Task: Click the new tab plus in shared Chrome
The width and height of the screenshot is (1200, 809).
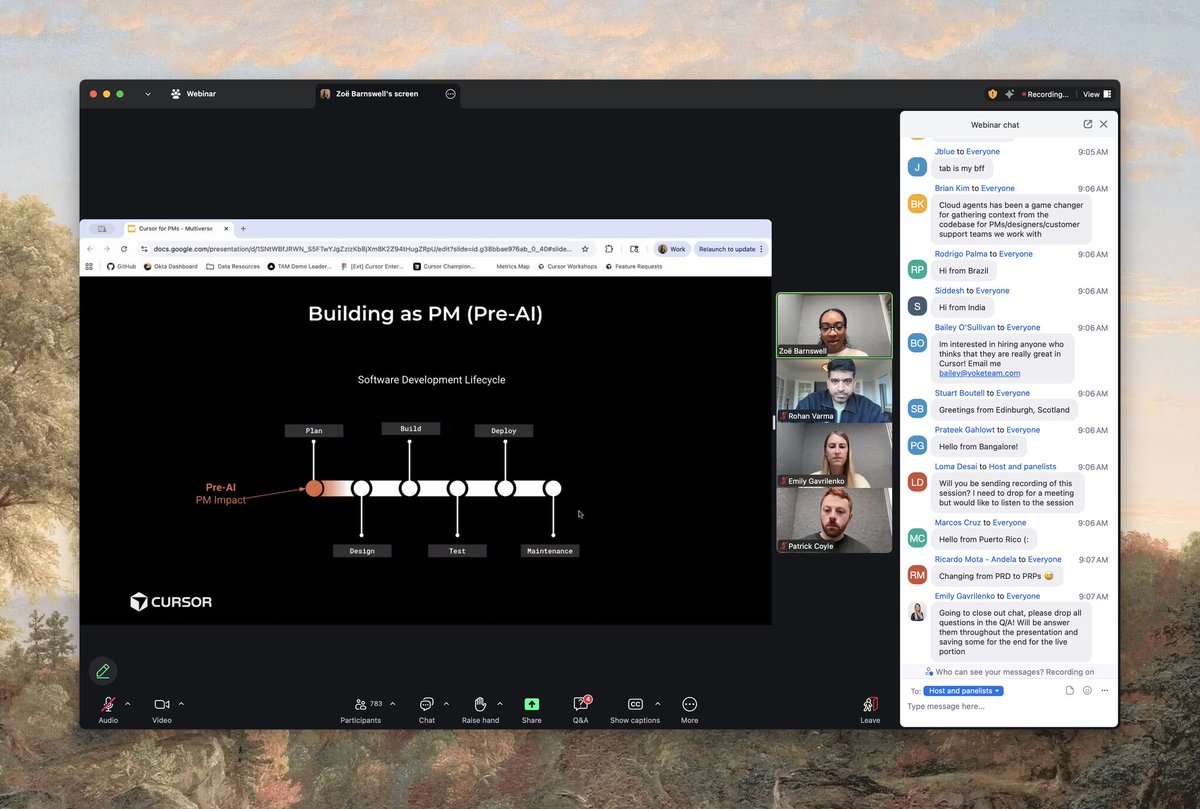Action: click(x=243, y=229)
